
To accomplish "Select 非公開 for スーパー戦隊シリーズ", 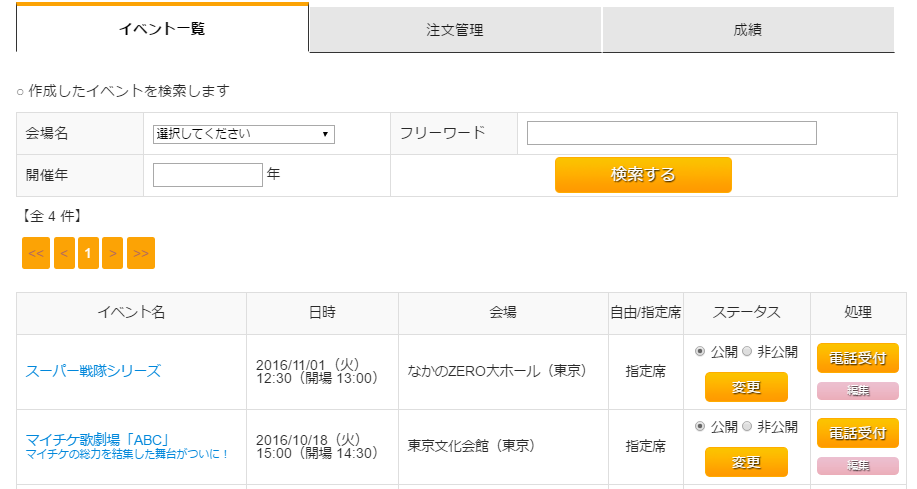I will [747, 352].
